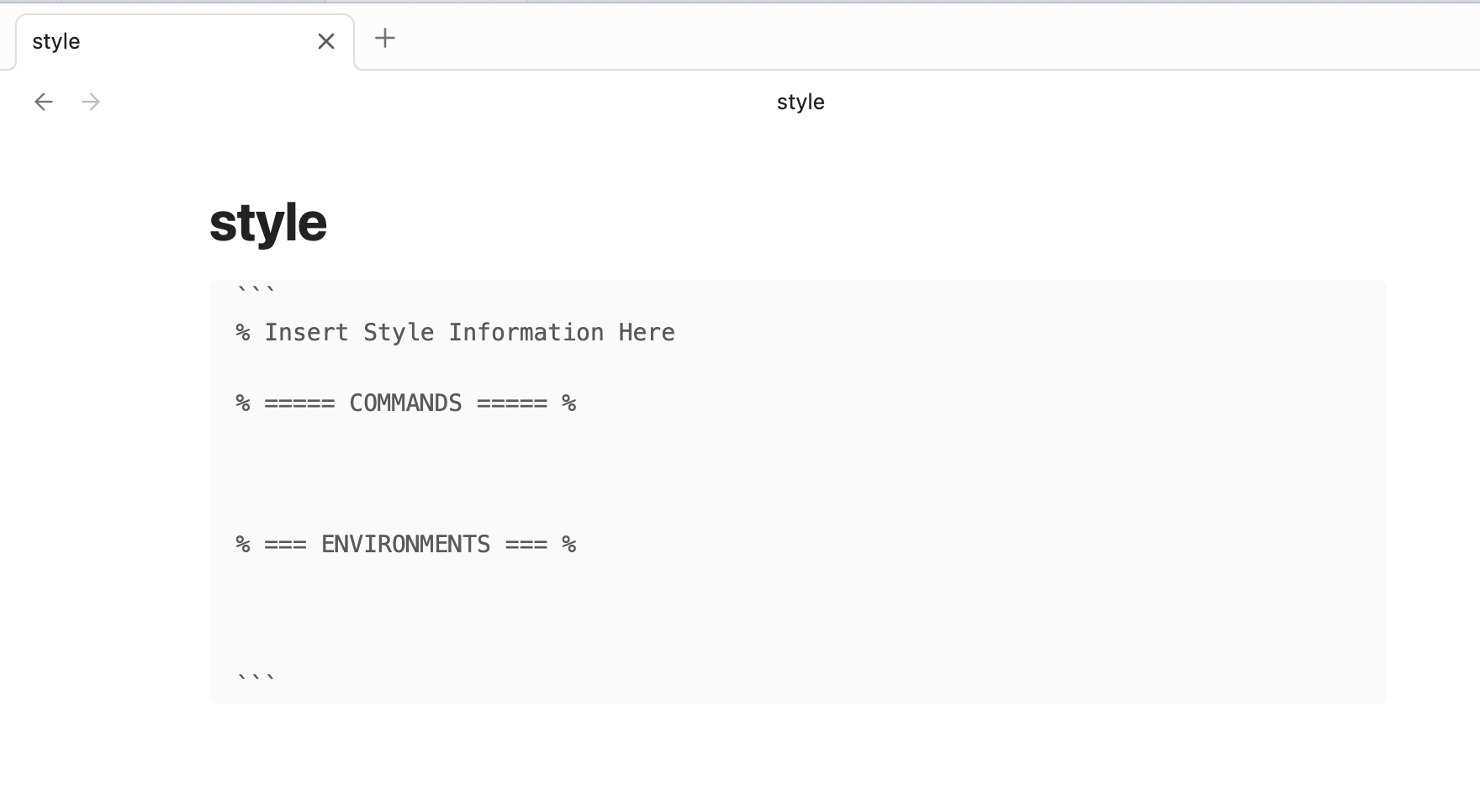1480x812 pixels.
Task: Click the '% === ENVIRONMENTS === %' line
Action: click(406, 545)
